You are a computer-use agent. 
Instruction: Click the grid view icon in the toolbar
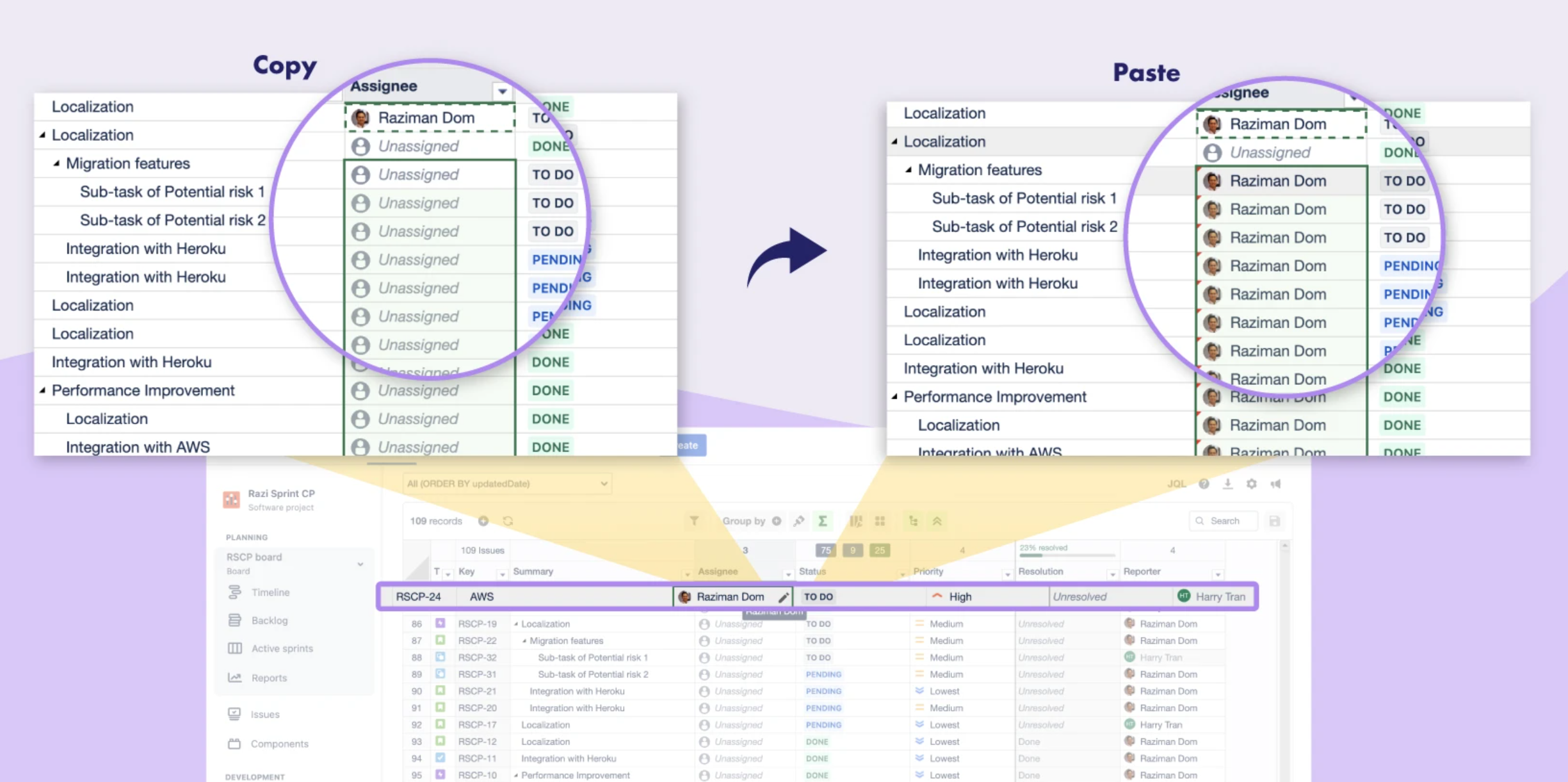(880, 521)
